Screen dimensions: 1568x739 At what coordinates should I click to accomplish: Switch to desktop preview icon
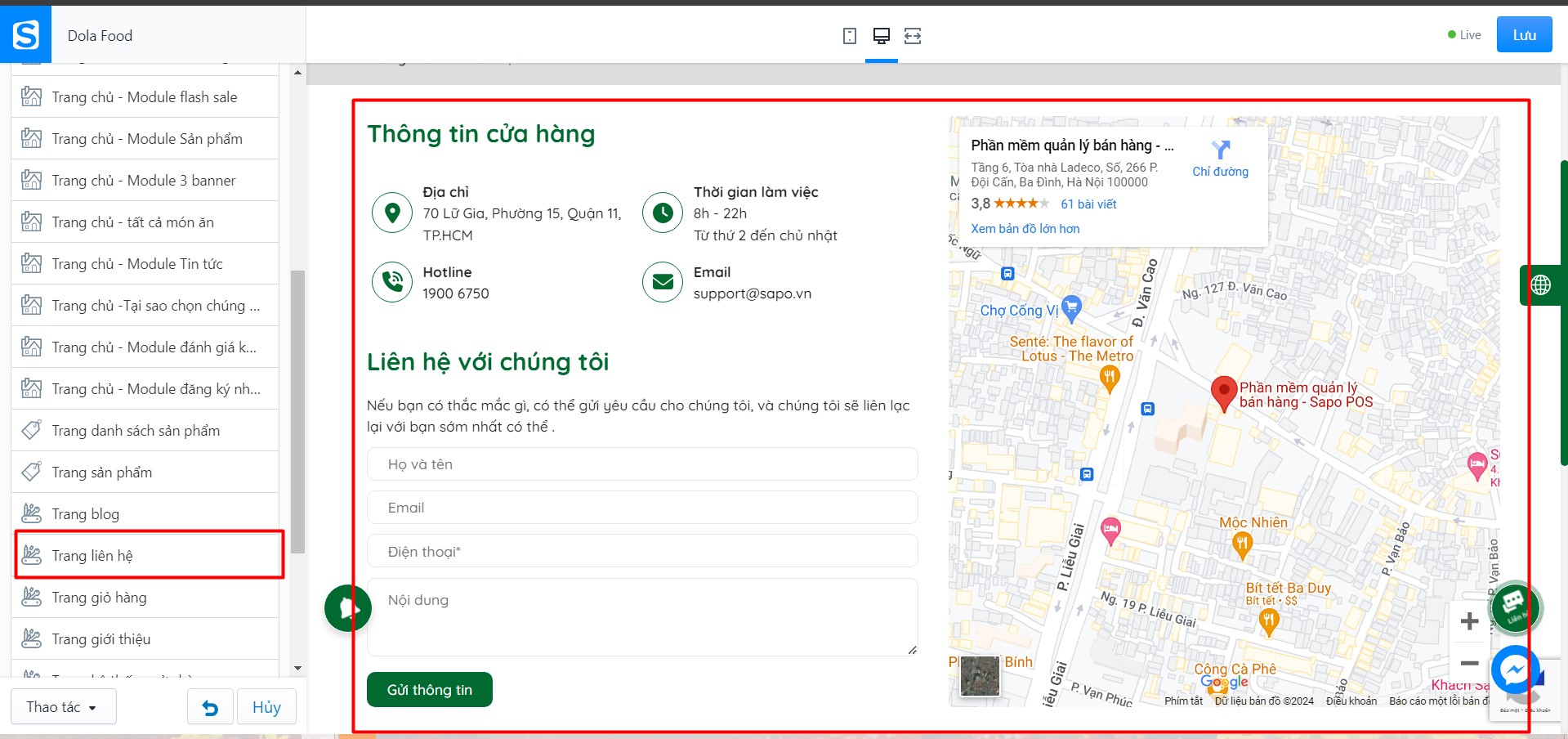tap(882, 36)
